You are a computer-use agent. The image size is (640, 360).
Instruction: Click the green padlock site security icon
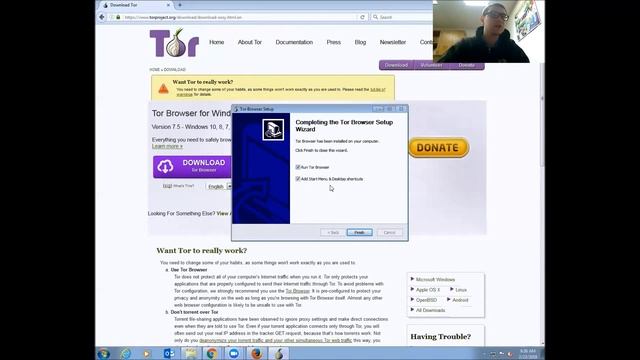pos(118,17)
